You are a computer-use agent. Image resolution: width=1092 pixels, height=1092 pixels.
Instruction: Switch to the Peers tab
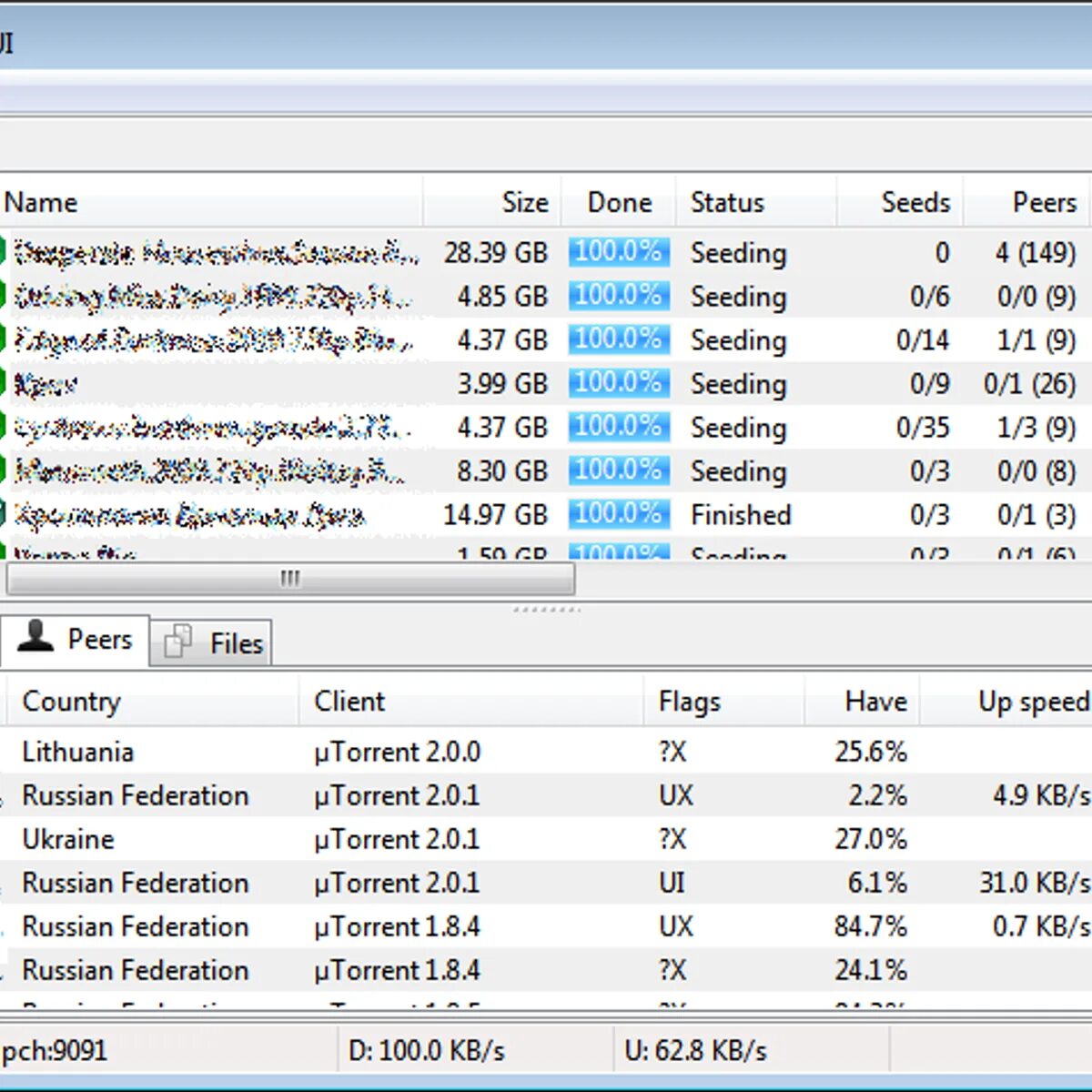coord(75,641)
